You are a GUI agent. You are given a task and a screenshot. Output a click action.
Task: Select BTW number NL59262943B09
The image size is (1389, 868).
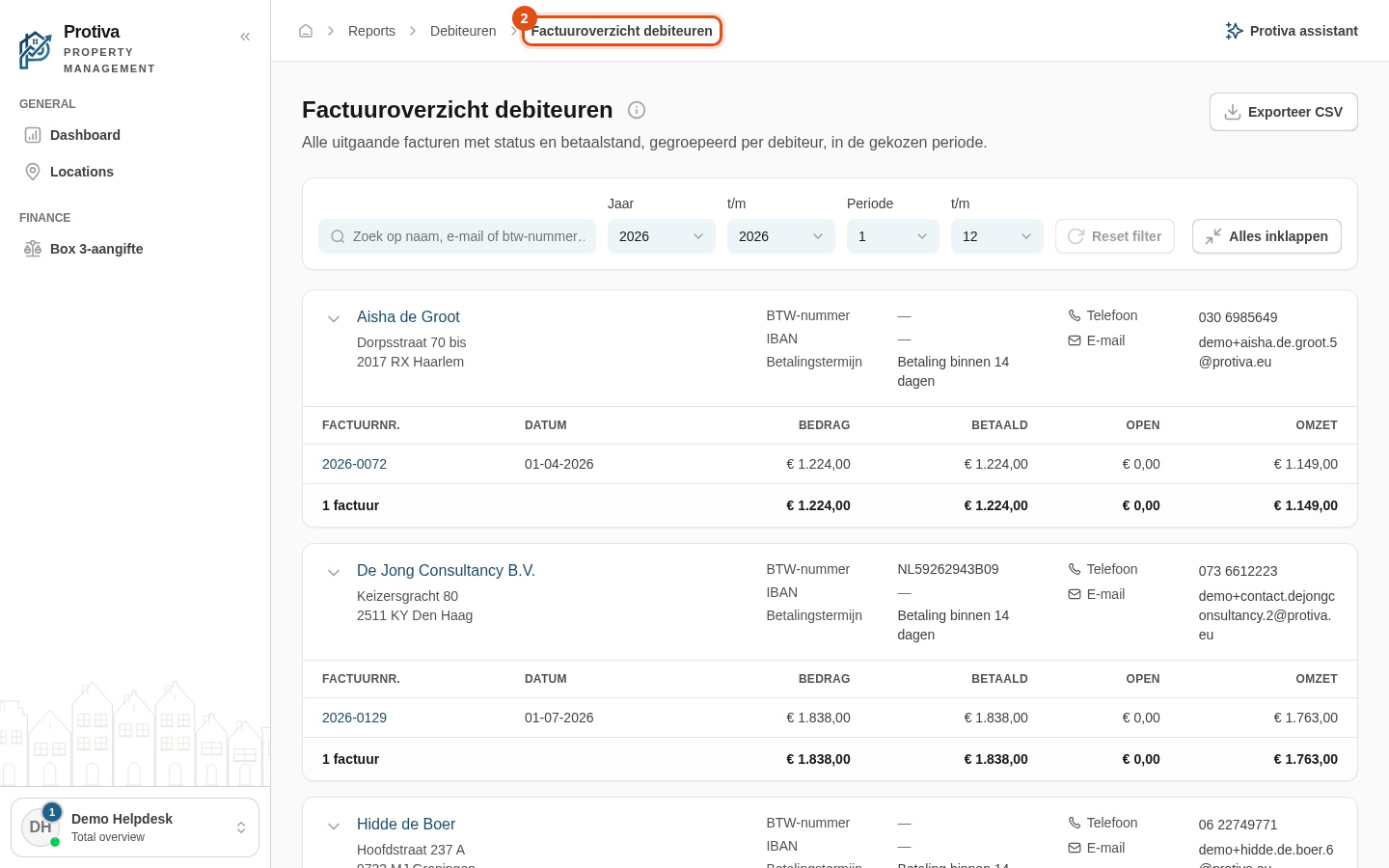click(x=948, y=569)
